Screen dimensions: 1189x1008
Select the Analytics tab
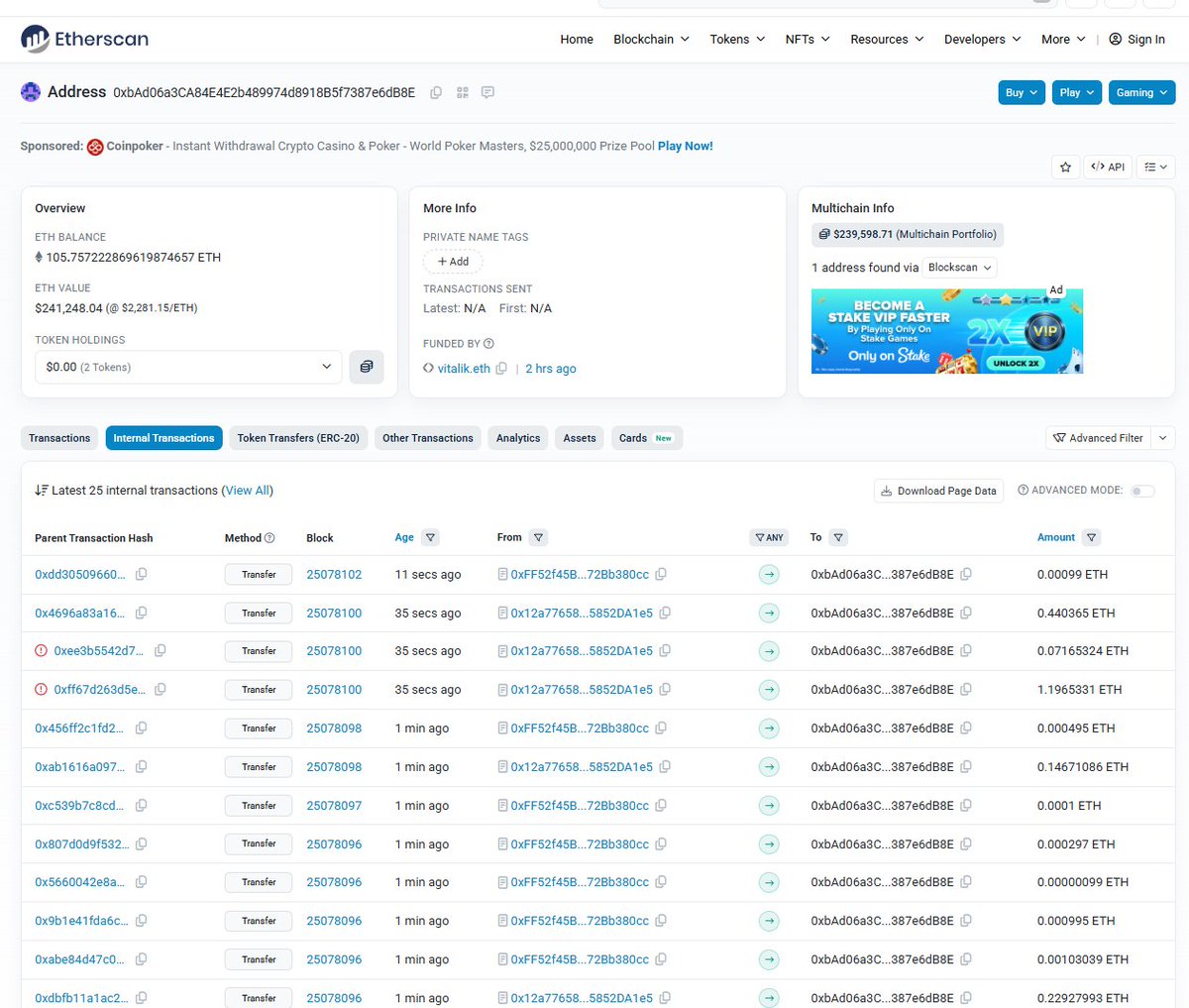tap(518, 438)
